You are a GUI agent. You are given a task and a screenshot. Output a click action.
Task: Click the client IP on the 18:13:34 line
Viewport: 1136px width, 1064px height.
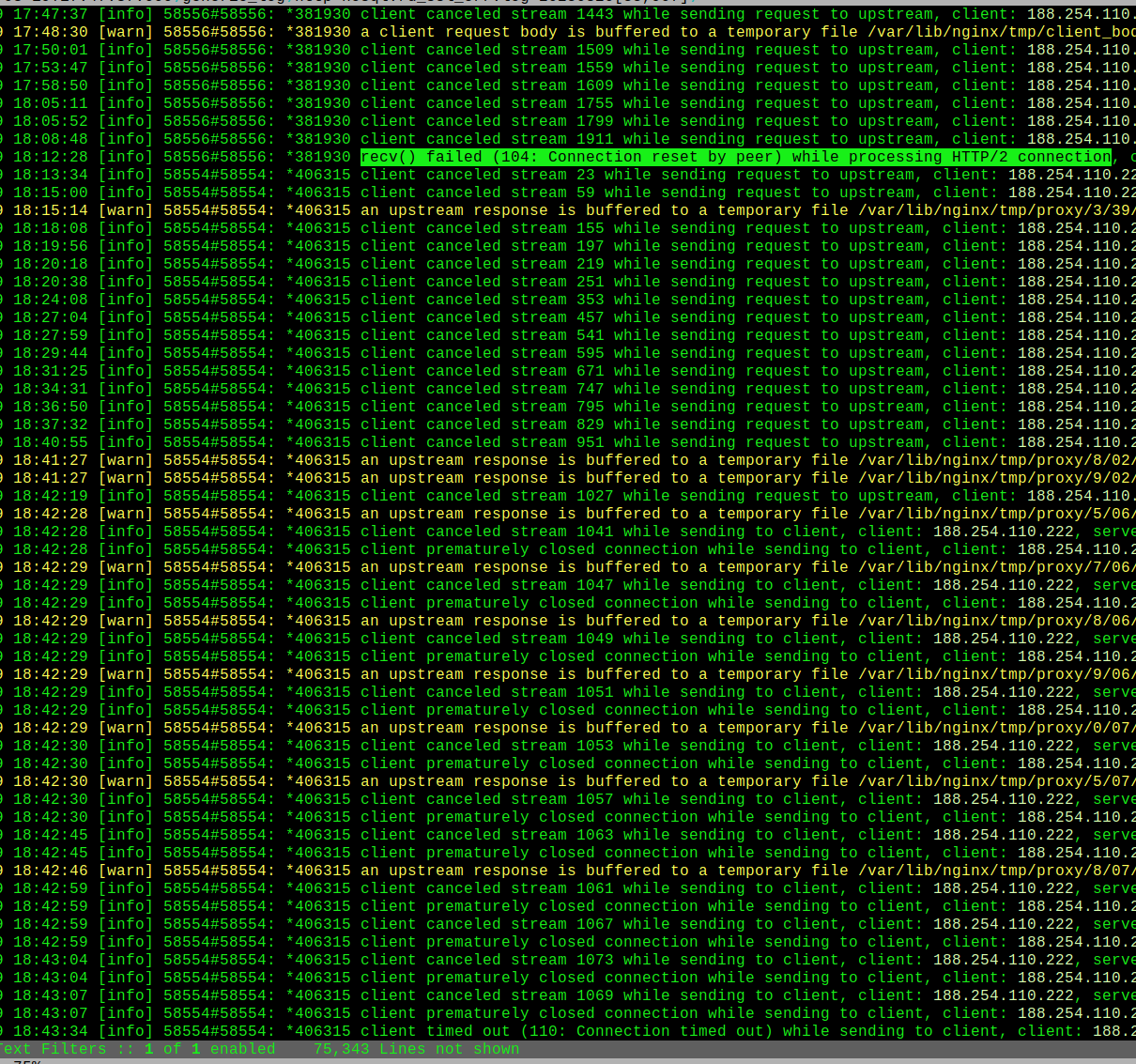click(x=1071, y=175)
